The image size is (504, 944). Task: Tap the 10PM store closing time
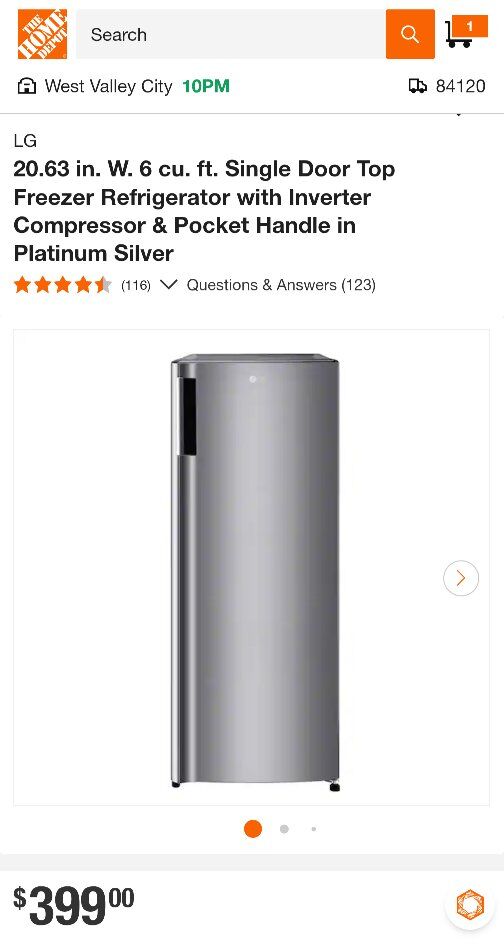tap(206, 87)
